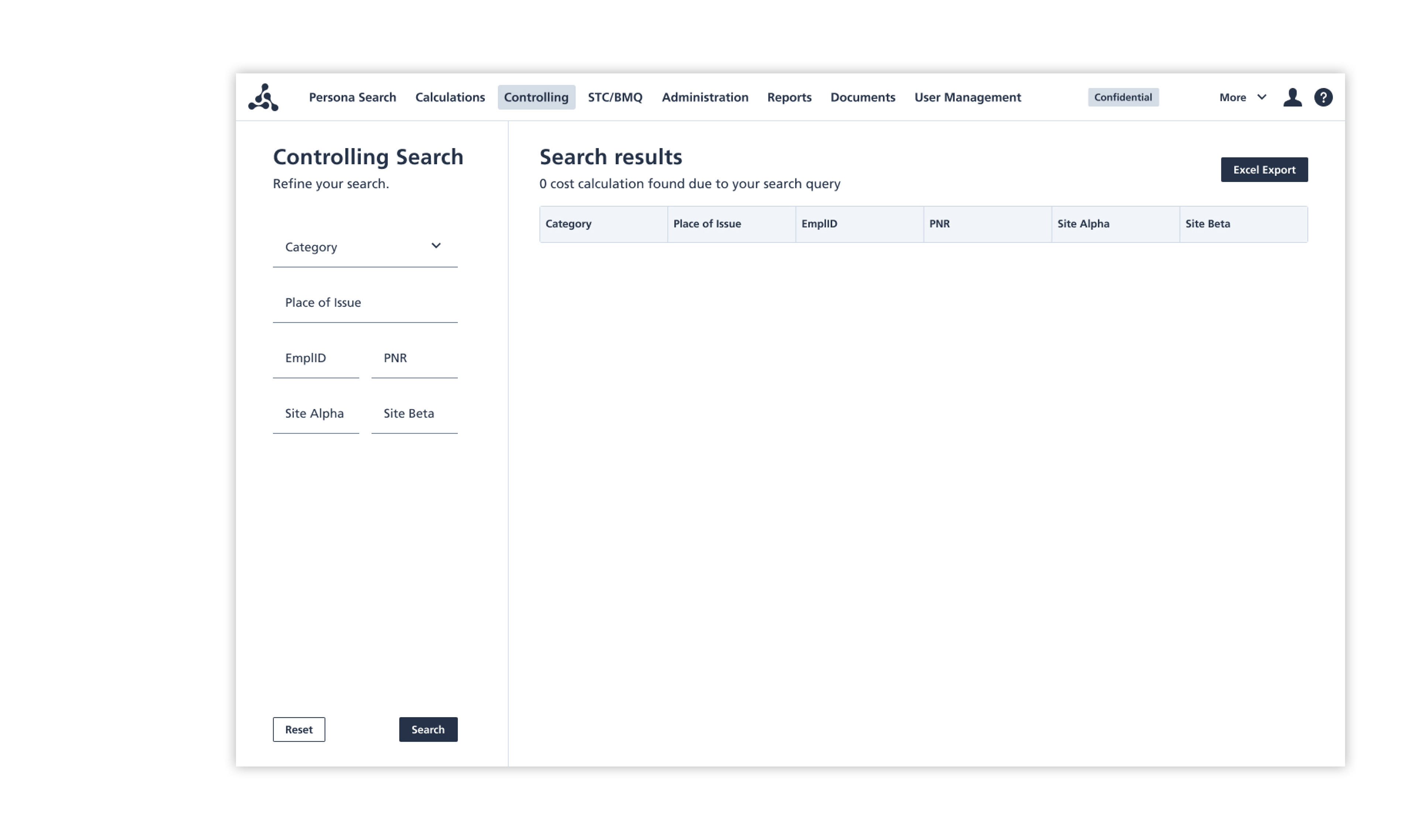The height and width of the screenshot is (840, 1418).
Task: Open the user profile icon
Action: (x=1292, y=97)
